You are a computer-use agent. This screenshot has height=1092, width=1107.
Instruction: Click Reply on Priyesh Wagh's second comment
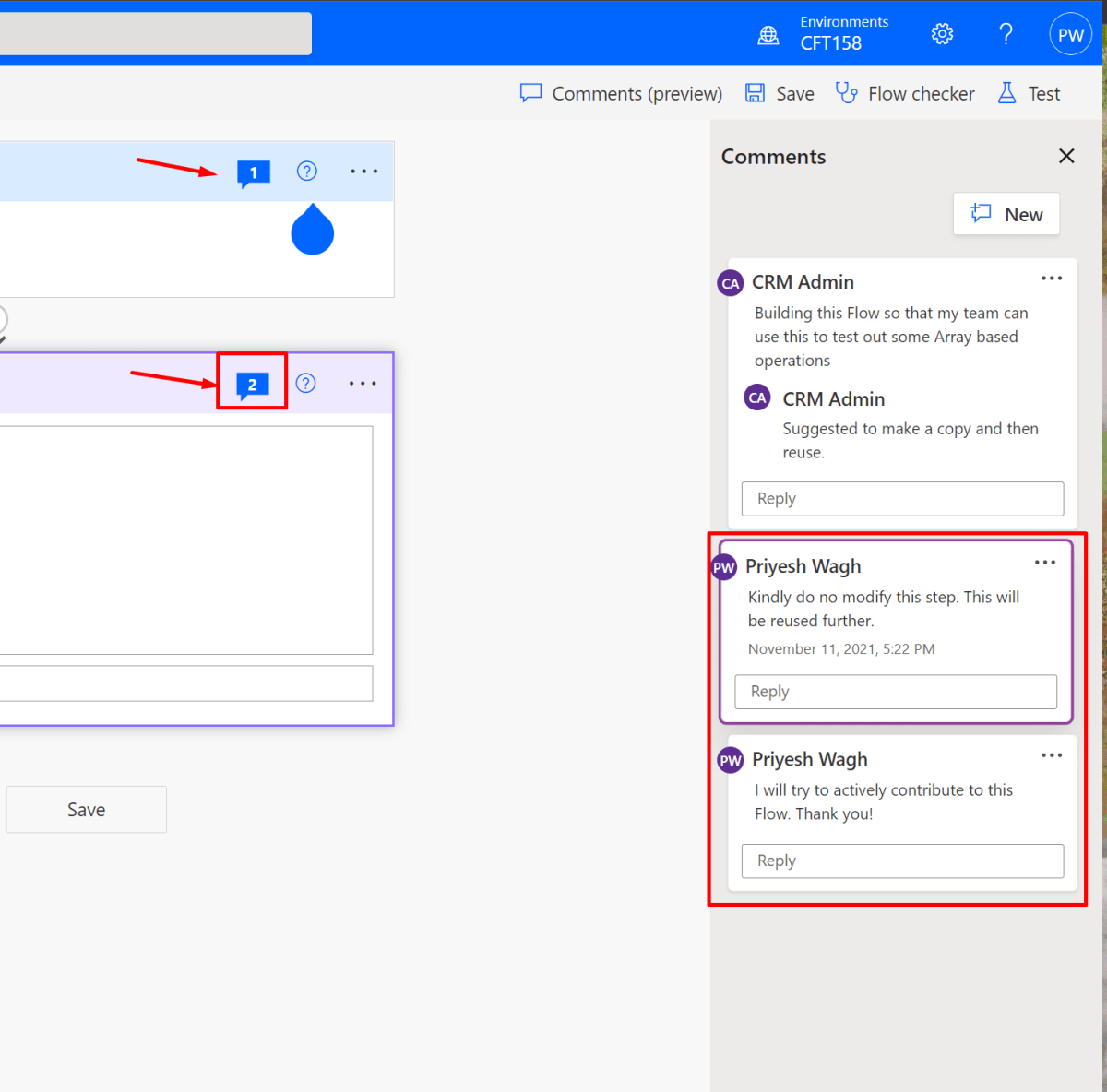pos(901,861)
